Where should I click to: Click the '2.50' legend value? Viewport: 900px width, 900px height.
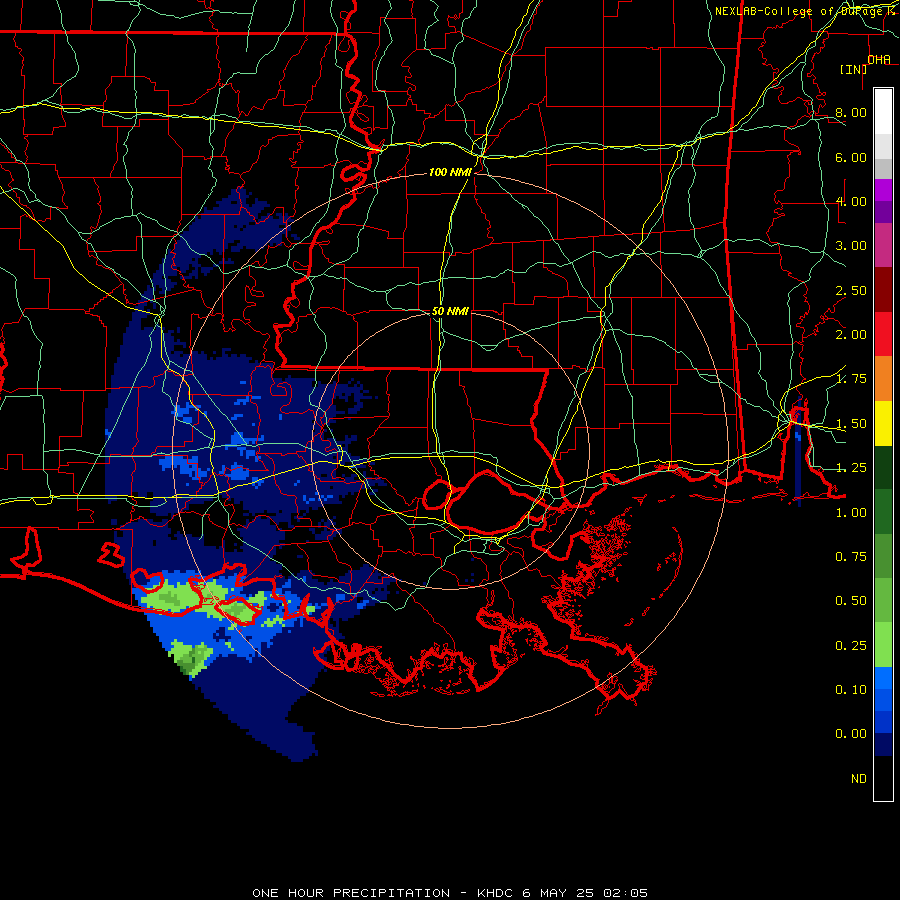(851, 290)
